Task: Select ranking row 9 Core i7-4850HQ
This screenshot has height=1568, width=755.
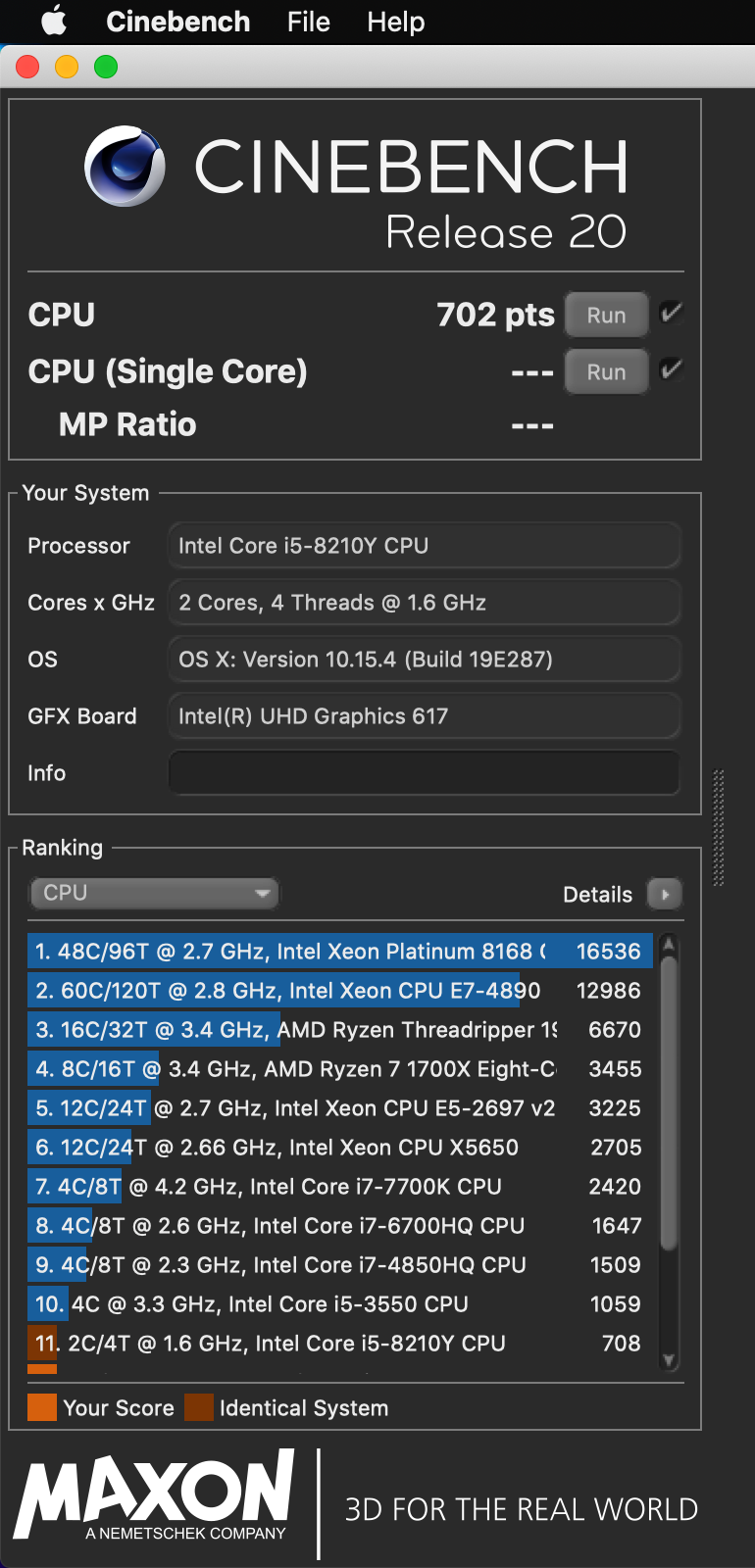Action: (339, 1265)
